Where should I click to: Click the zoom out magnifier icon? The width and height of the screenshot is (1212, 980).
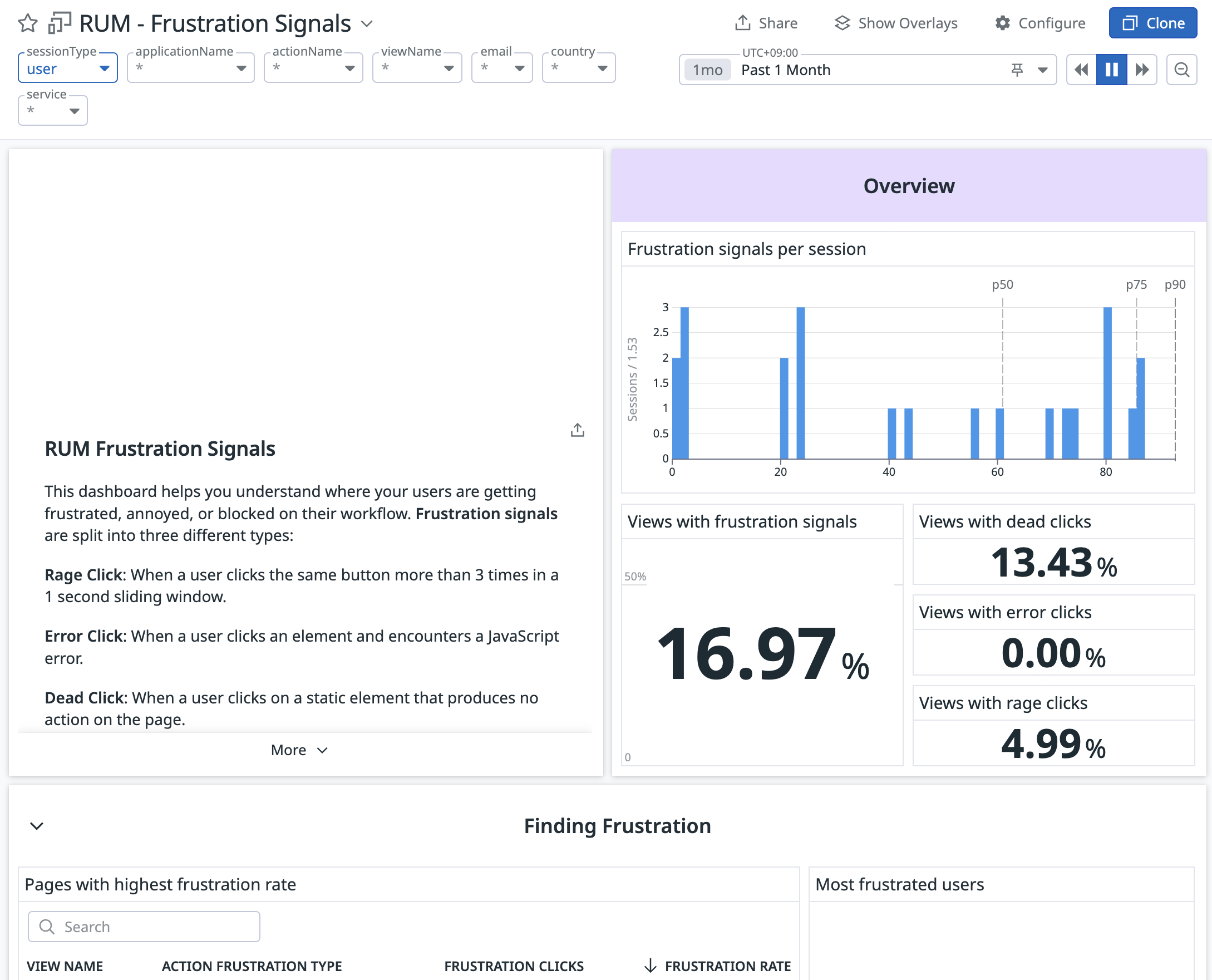click(1181, 70)
